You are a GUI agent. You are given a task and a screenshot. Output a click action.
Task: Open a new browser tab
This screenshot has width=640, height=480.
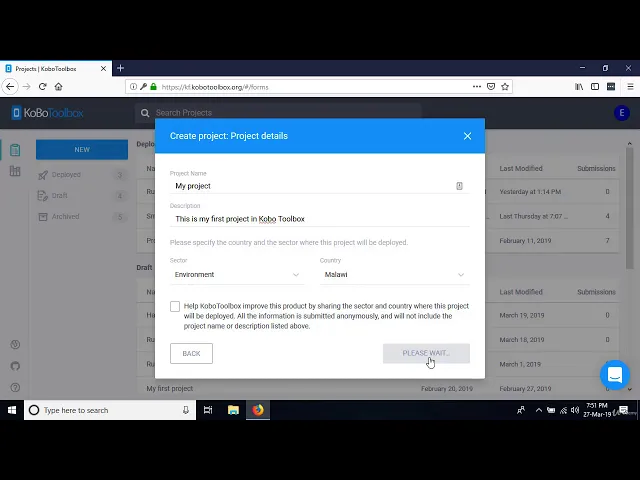(120, 68)
